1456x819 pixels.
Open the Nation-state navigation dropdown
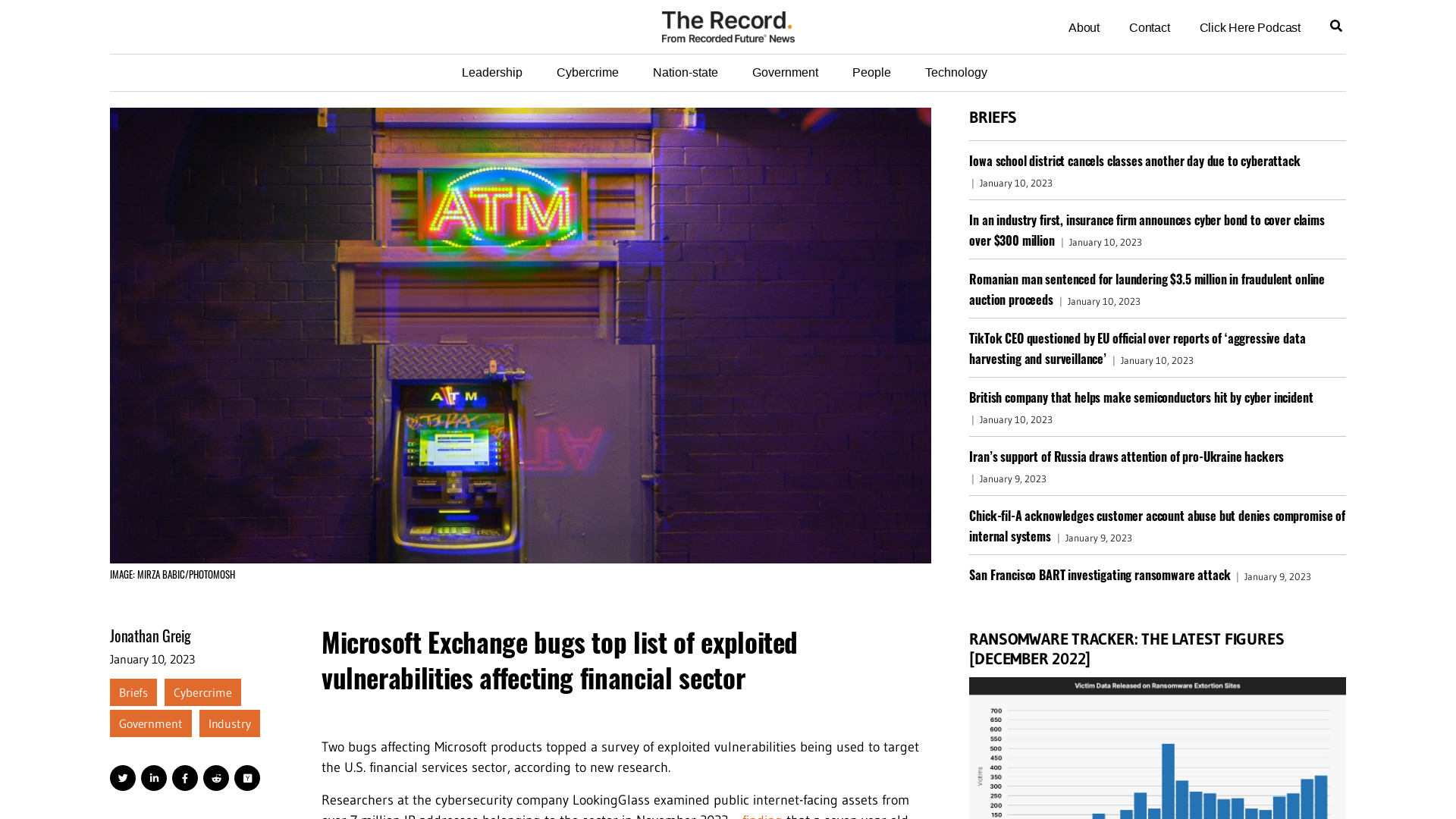coord(685,72)
